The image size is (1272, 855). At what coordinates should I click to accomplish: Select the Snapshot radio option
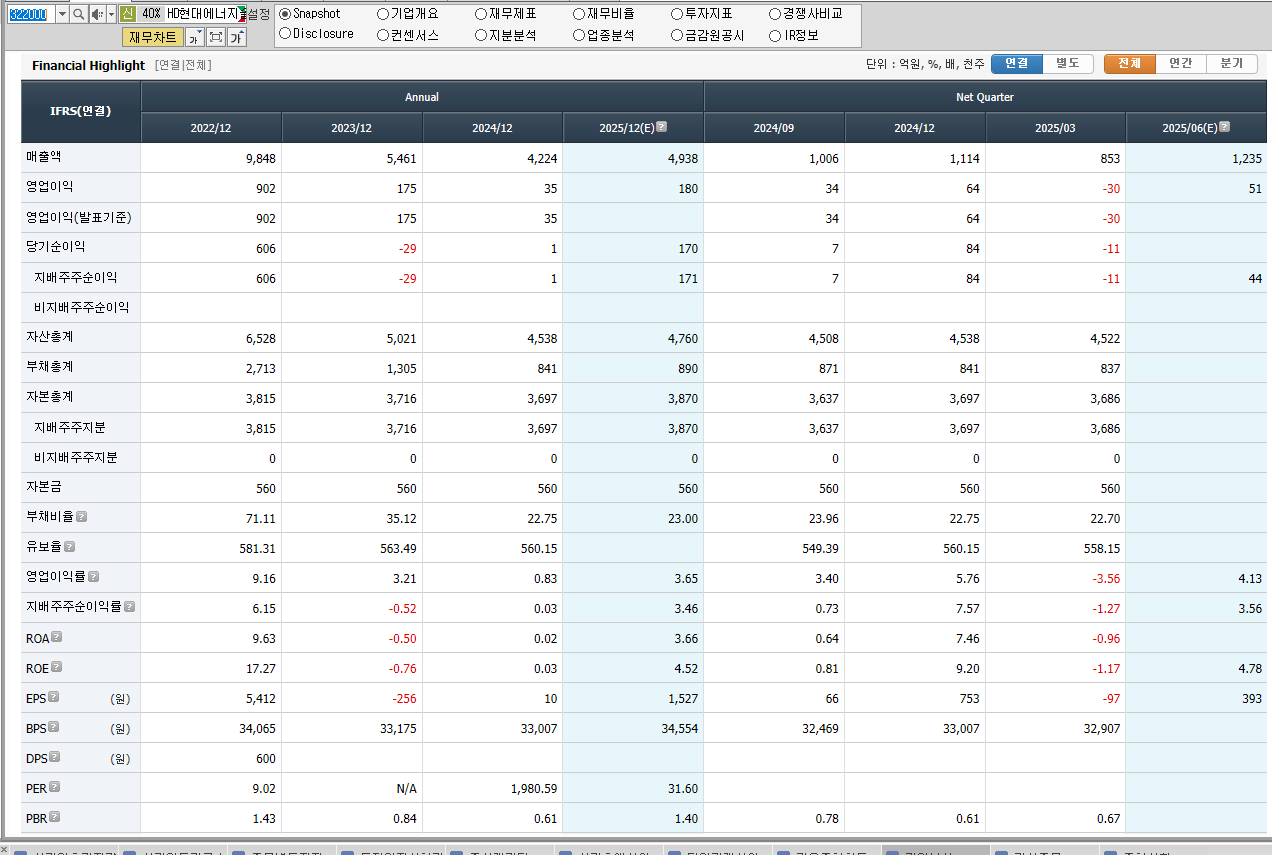[285, 14]
